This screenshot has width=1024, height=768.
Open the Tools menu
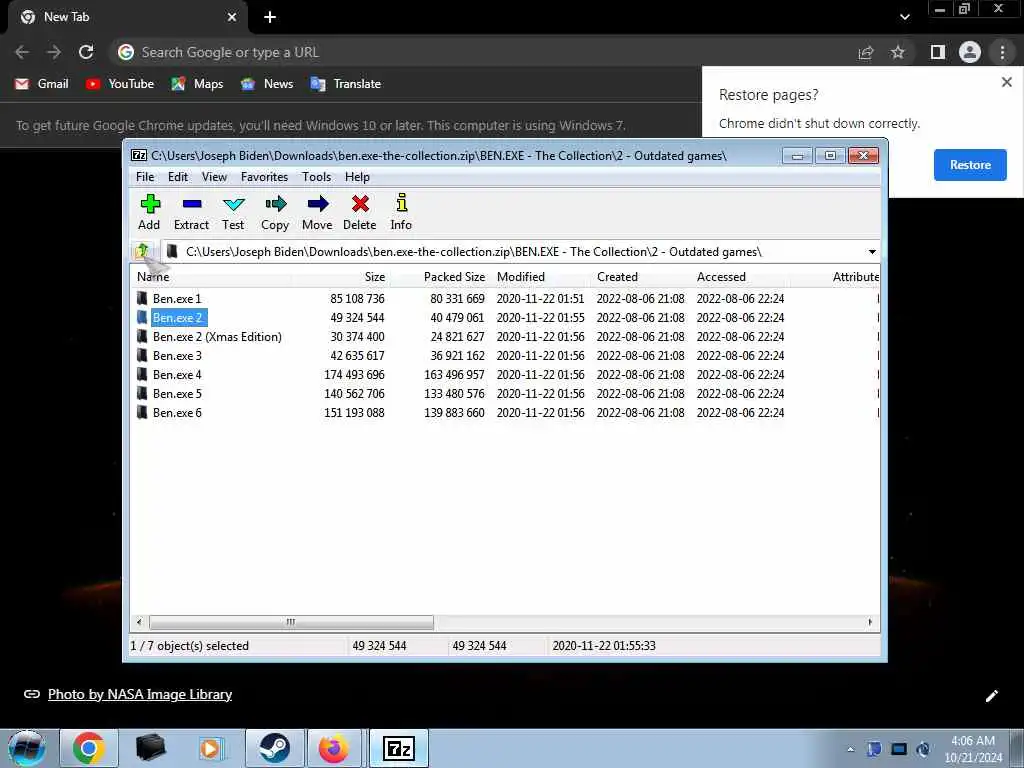[316, 177]
